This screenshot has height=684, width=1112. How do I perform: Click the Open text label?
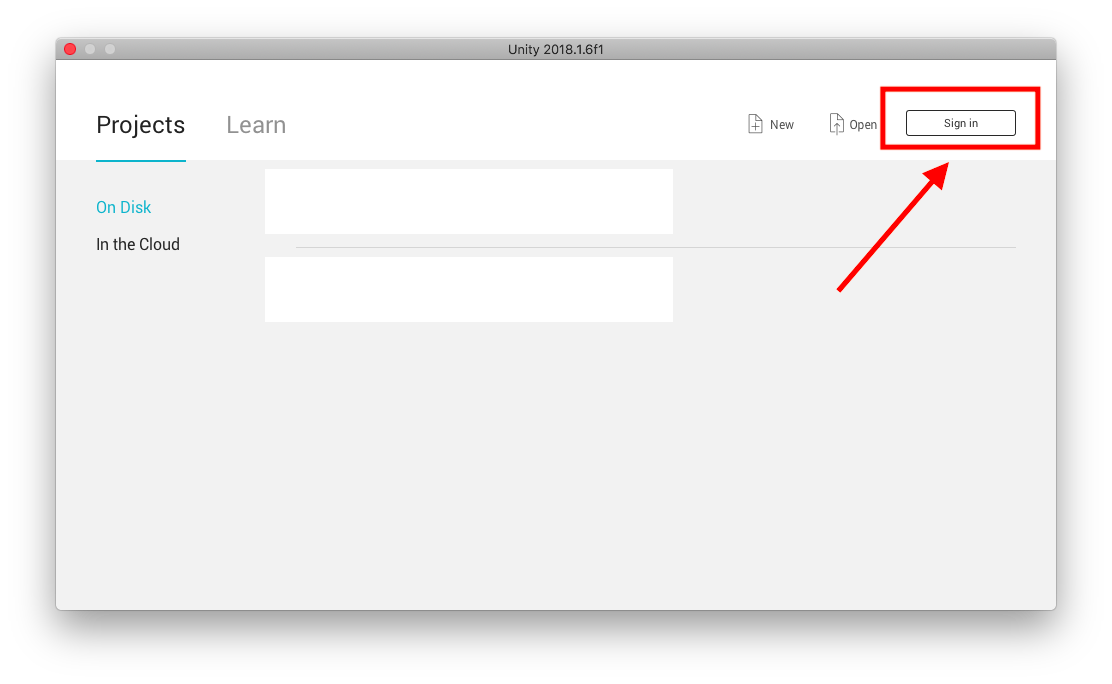pos(863,125)
